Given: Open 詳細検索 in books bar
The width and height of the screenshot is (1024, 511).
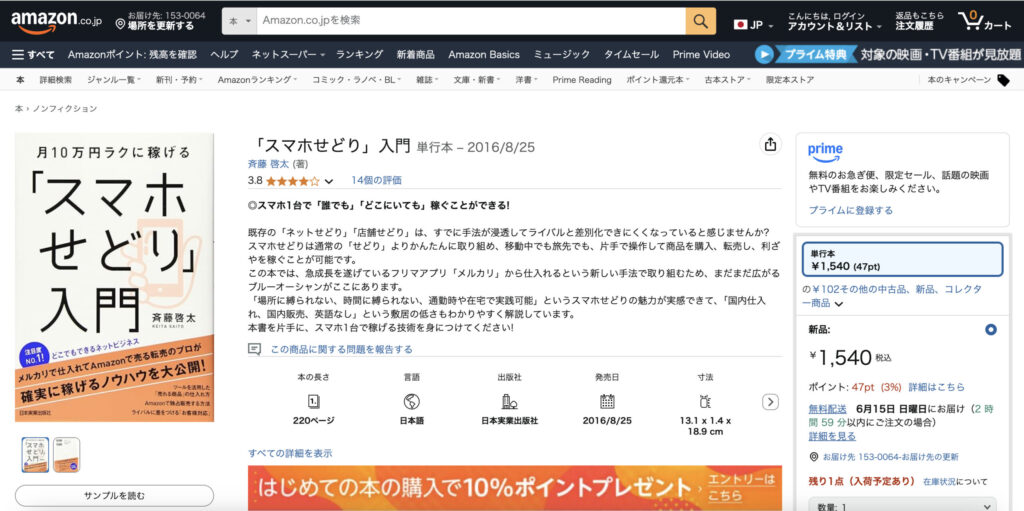Looking at the screenshot, I should coord(56,80).
